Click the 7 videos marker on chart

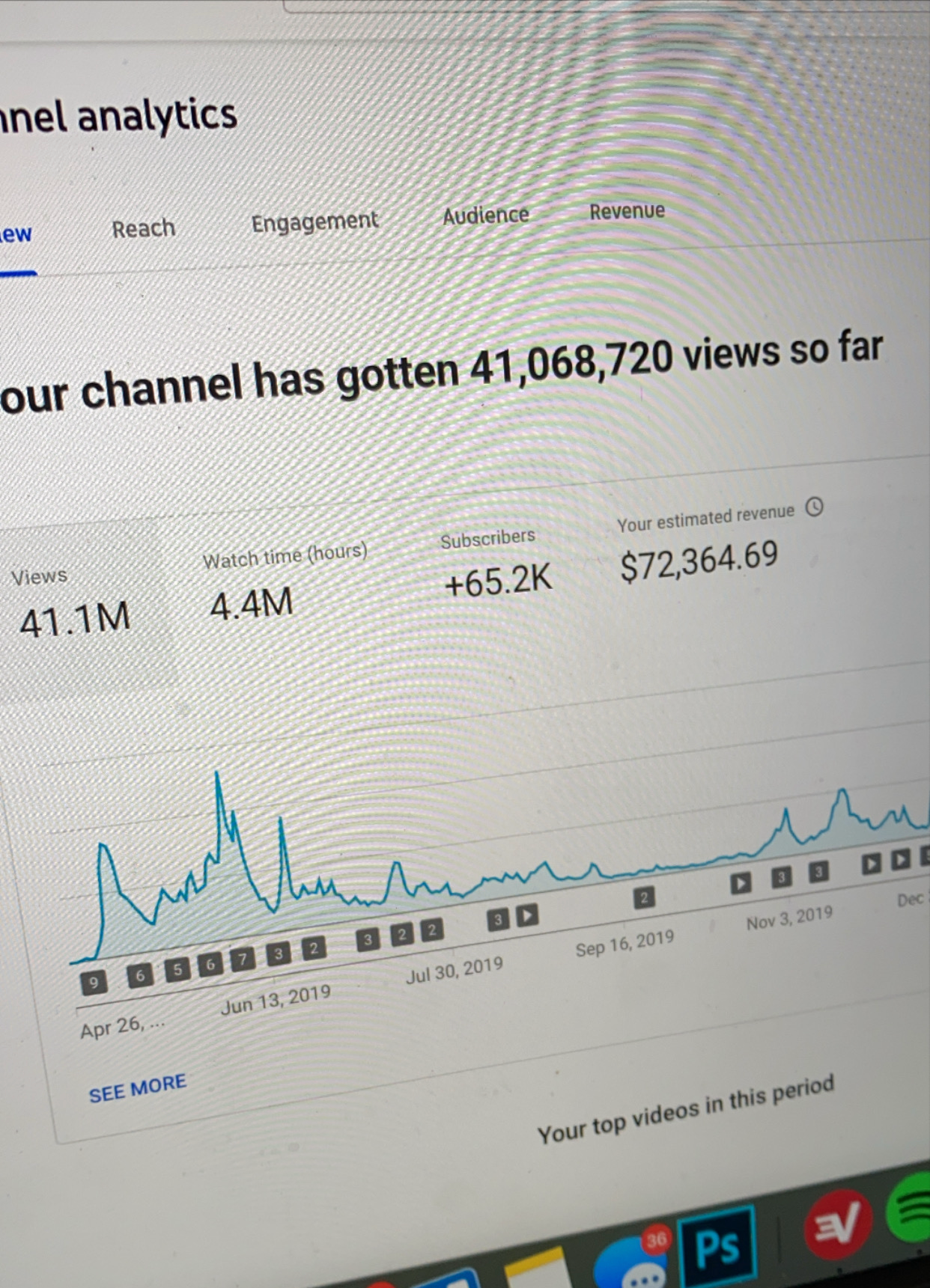pos(242,959)
